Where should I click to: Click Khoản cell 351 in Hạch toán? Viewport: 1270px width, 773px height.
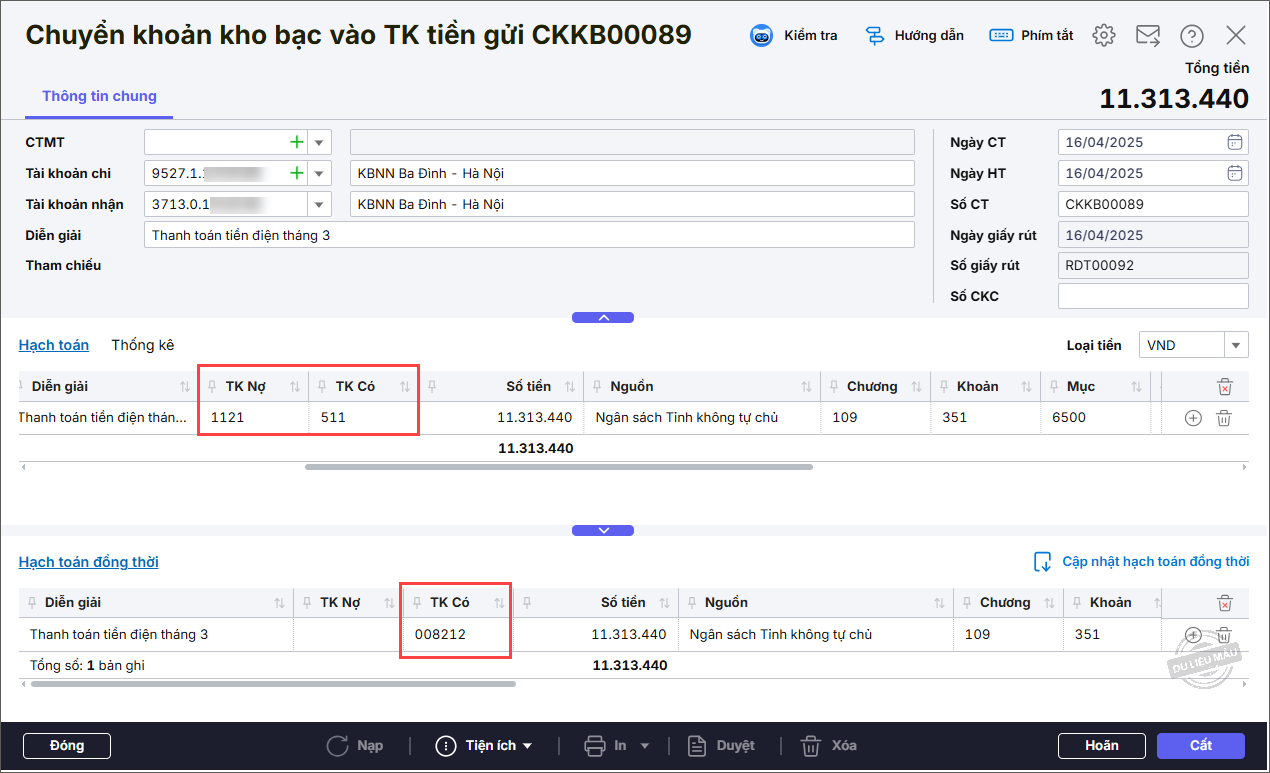coord(985,418)
